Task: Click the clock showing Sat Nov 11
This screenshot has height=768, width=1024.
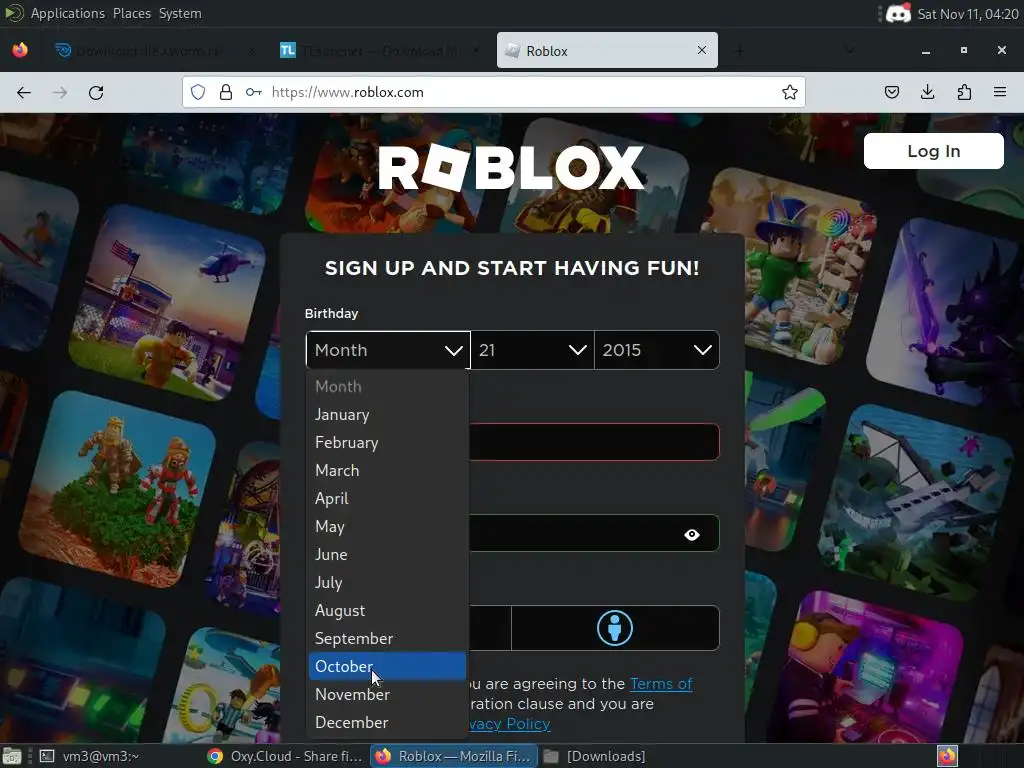Action: click(968, 14)
